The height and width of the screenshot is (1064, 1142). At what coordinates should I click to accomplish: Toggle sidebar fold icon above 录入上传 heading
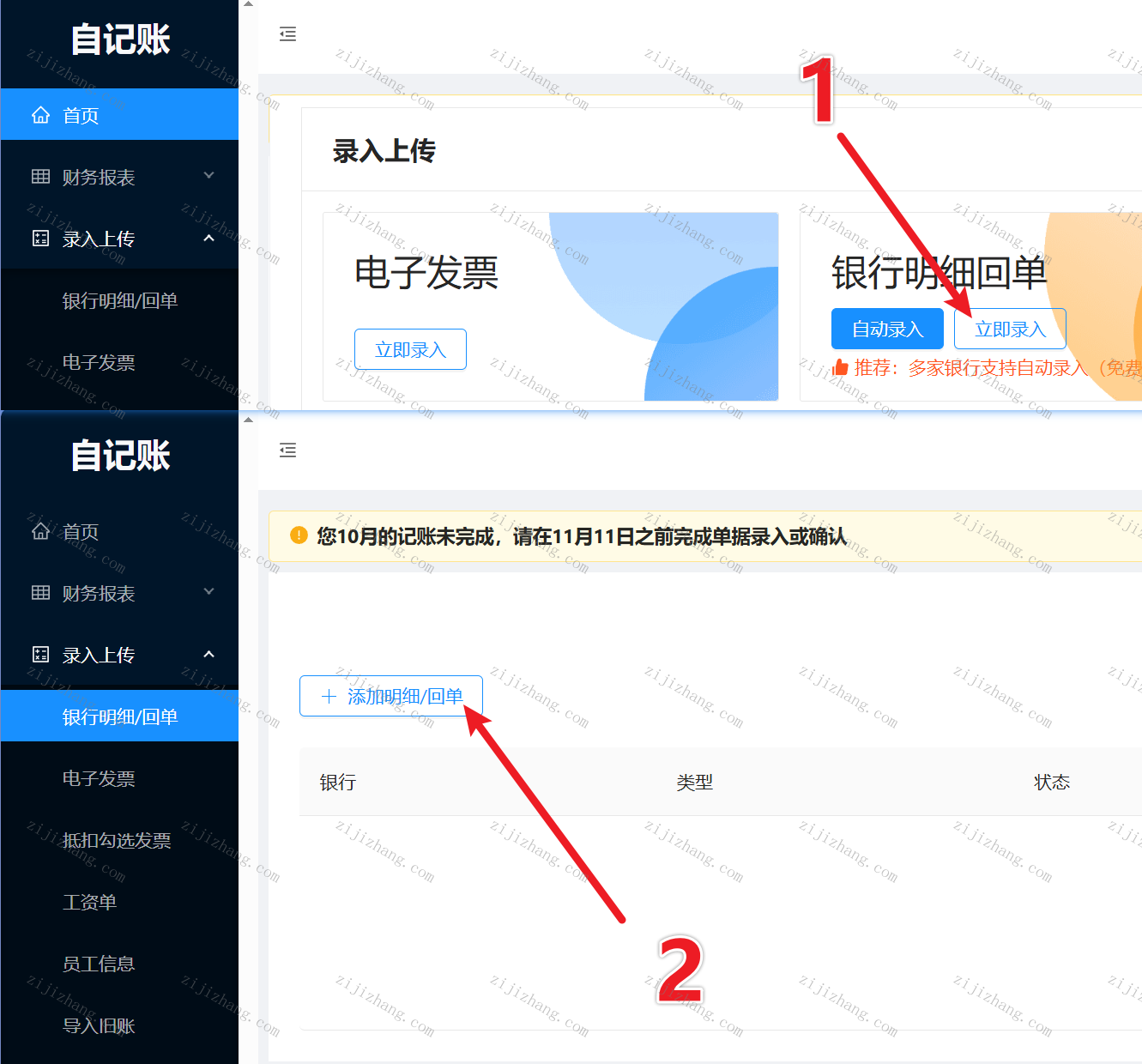tap(288, 34)
